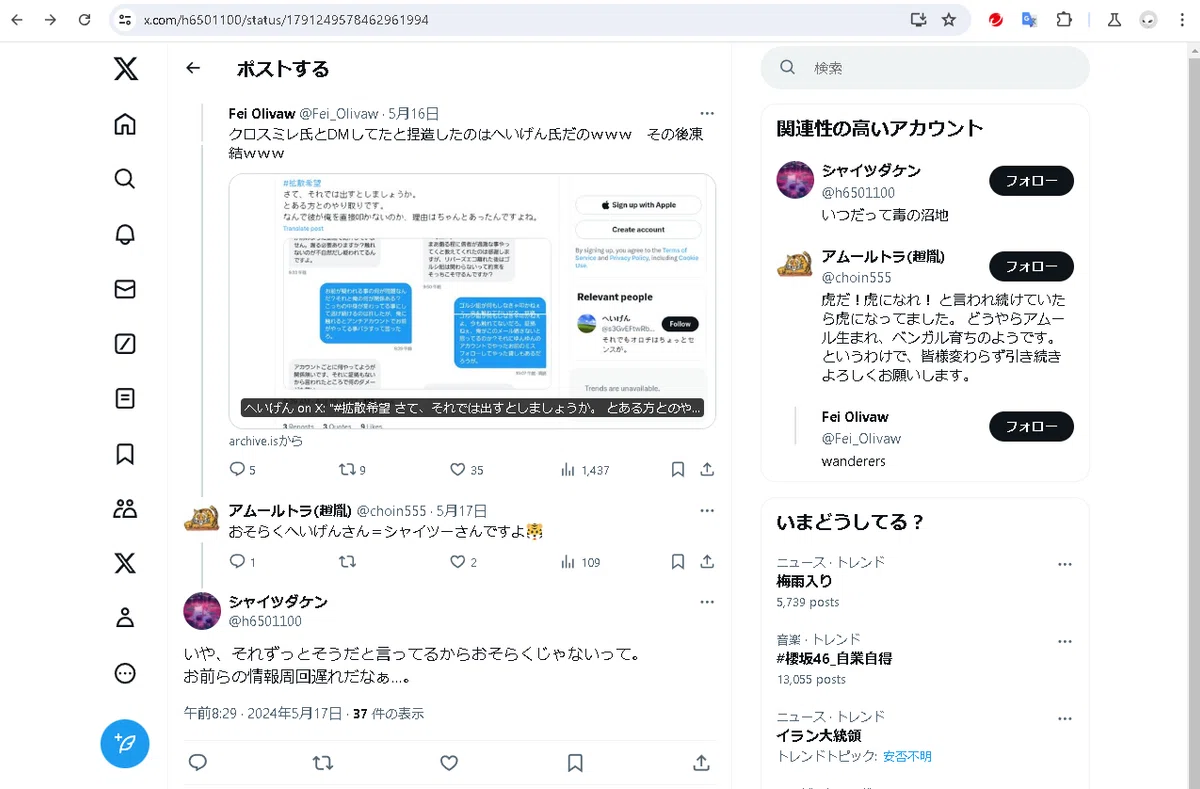Bookmark the main シャイツダケン post

(x=575, y=763)
